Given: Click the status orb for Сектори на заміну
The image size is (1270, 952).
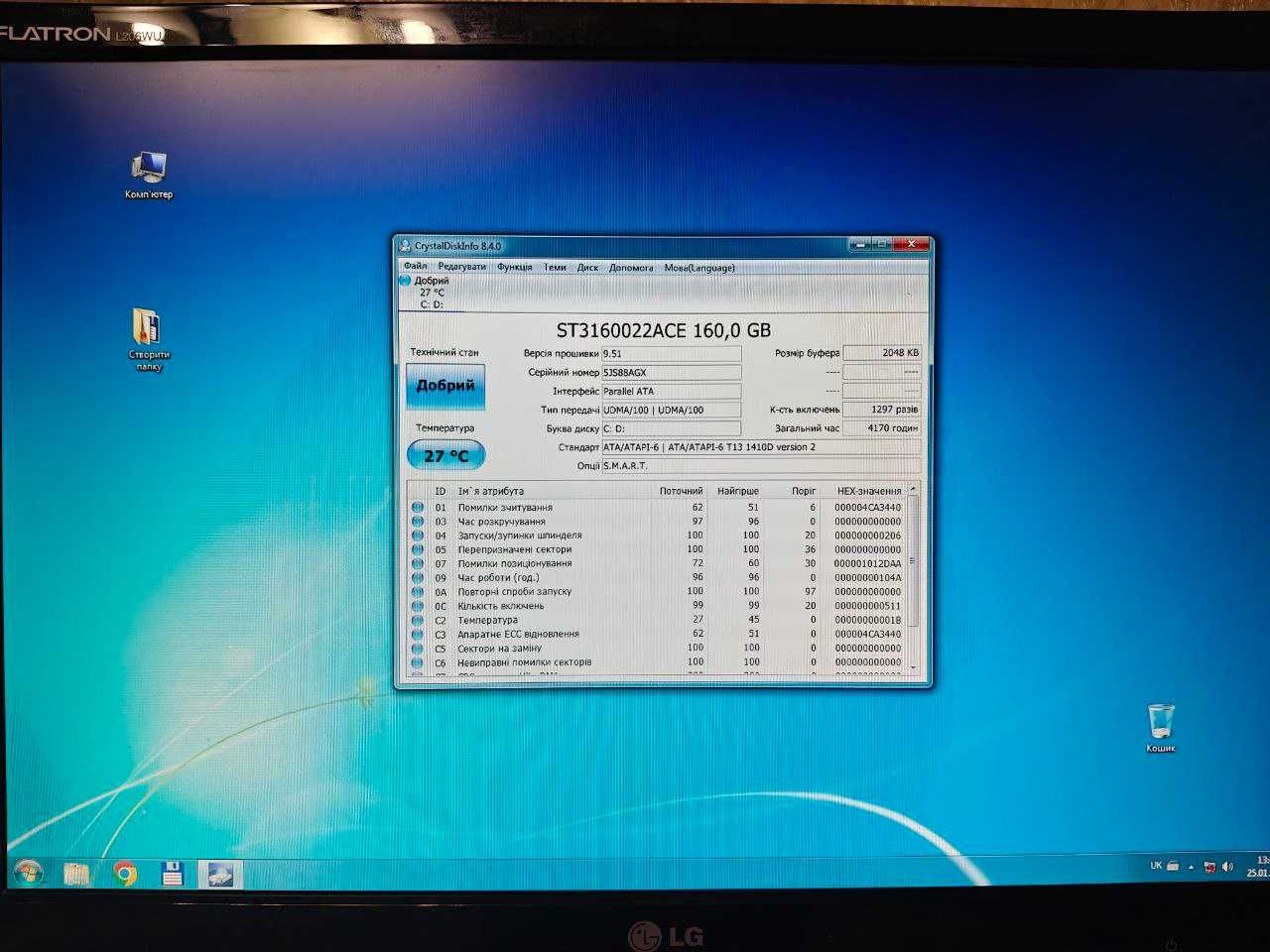Looking at the screenshot, I should [418, 648].
